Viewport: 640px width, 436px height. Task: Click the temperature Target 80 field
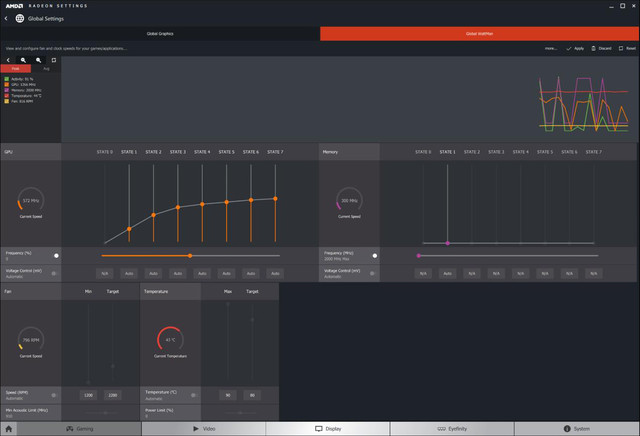pyautogui.click(x=252, y=395)
